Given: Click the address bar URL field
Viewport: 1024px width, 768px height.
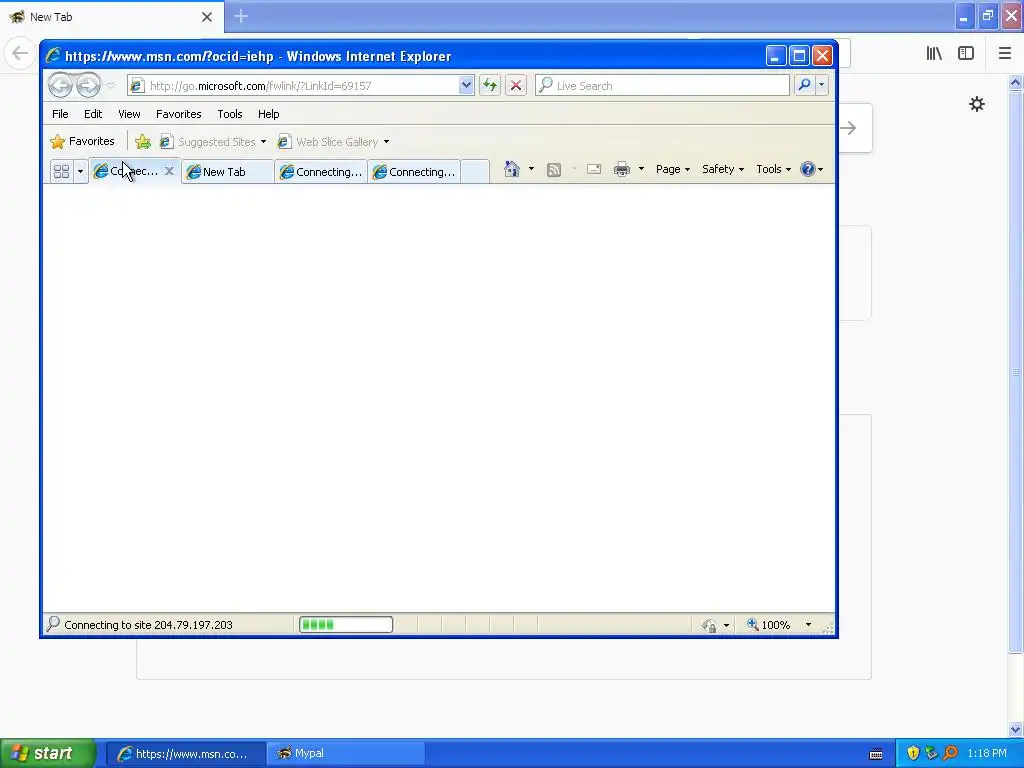Looking at the screenshot, I should tap(293, 86).
